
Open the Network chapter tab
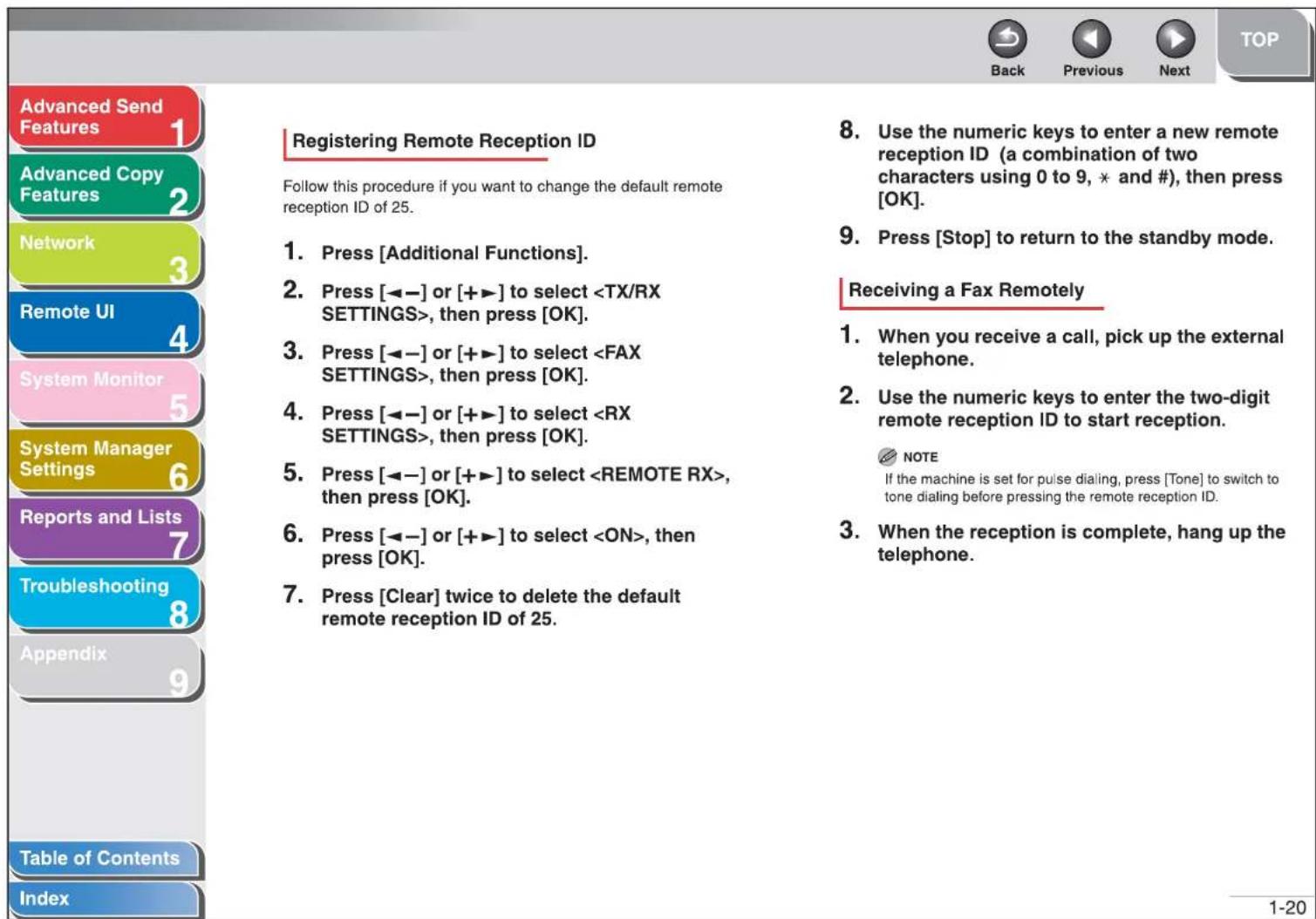105,255
